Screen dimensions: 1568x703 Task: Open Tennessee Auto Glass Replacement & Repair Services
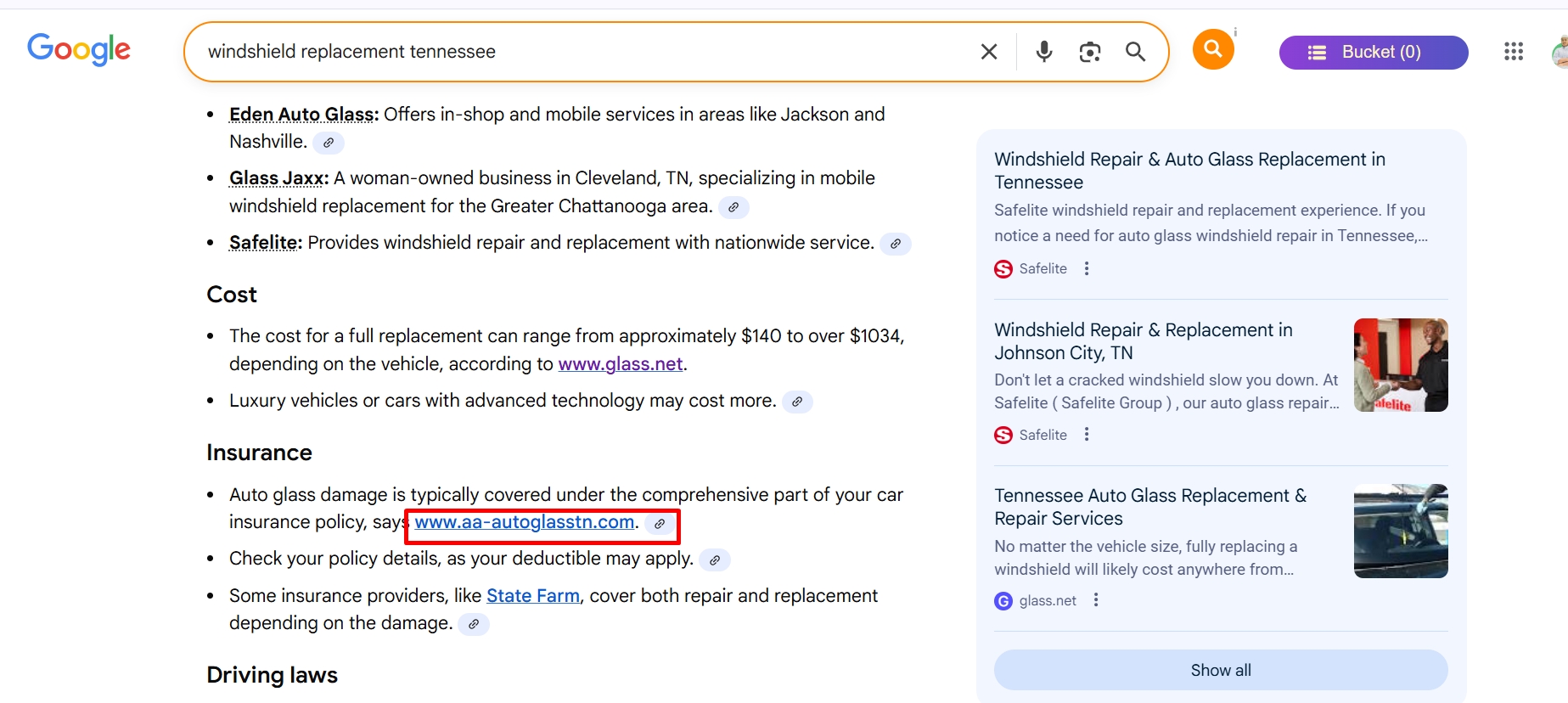1150,507
